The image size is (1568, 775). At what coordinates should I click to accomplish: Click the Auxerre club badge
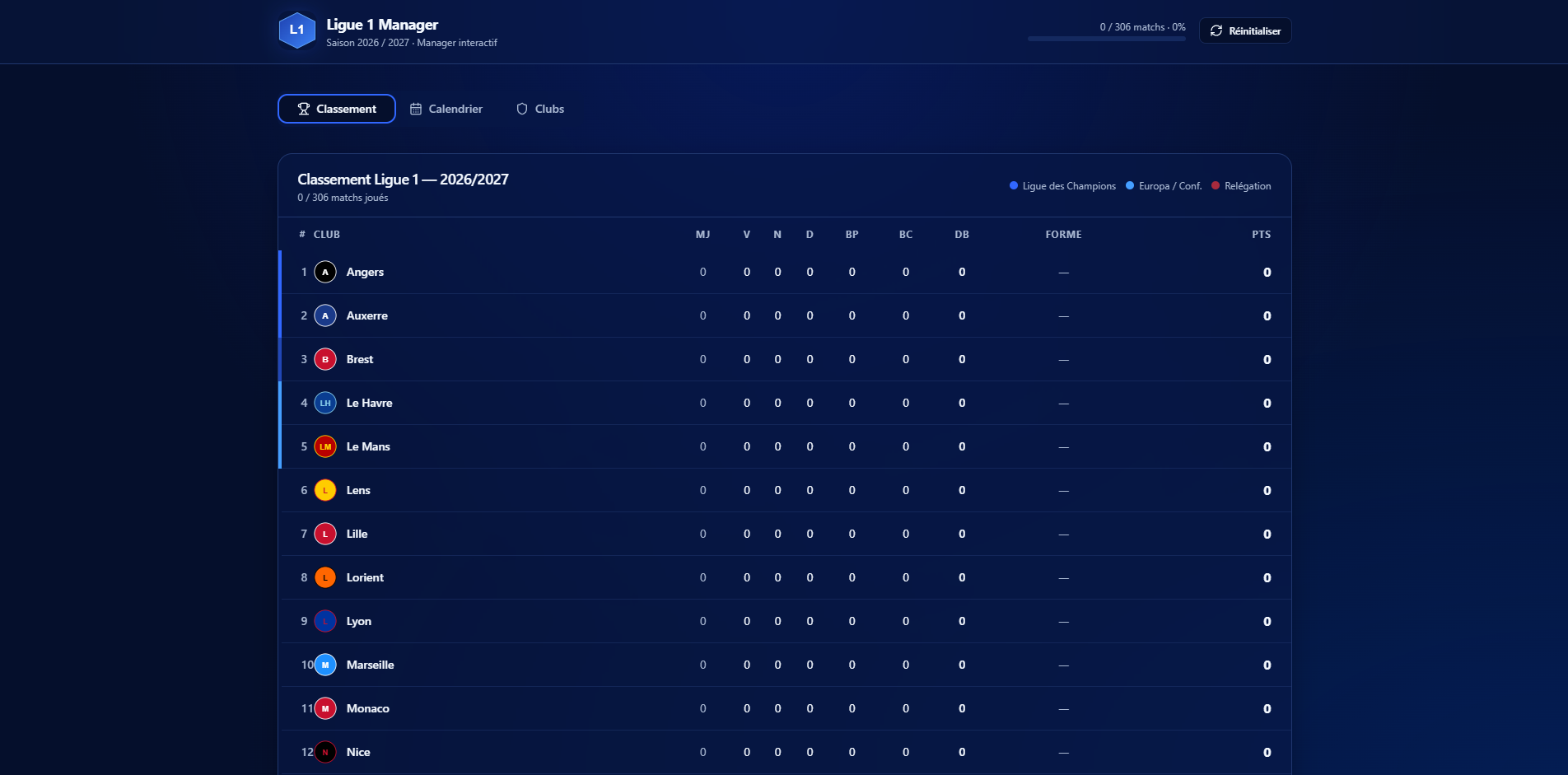click(x=325, y=315)
